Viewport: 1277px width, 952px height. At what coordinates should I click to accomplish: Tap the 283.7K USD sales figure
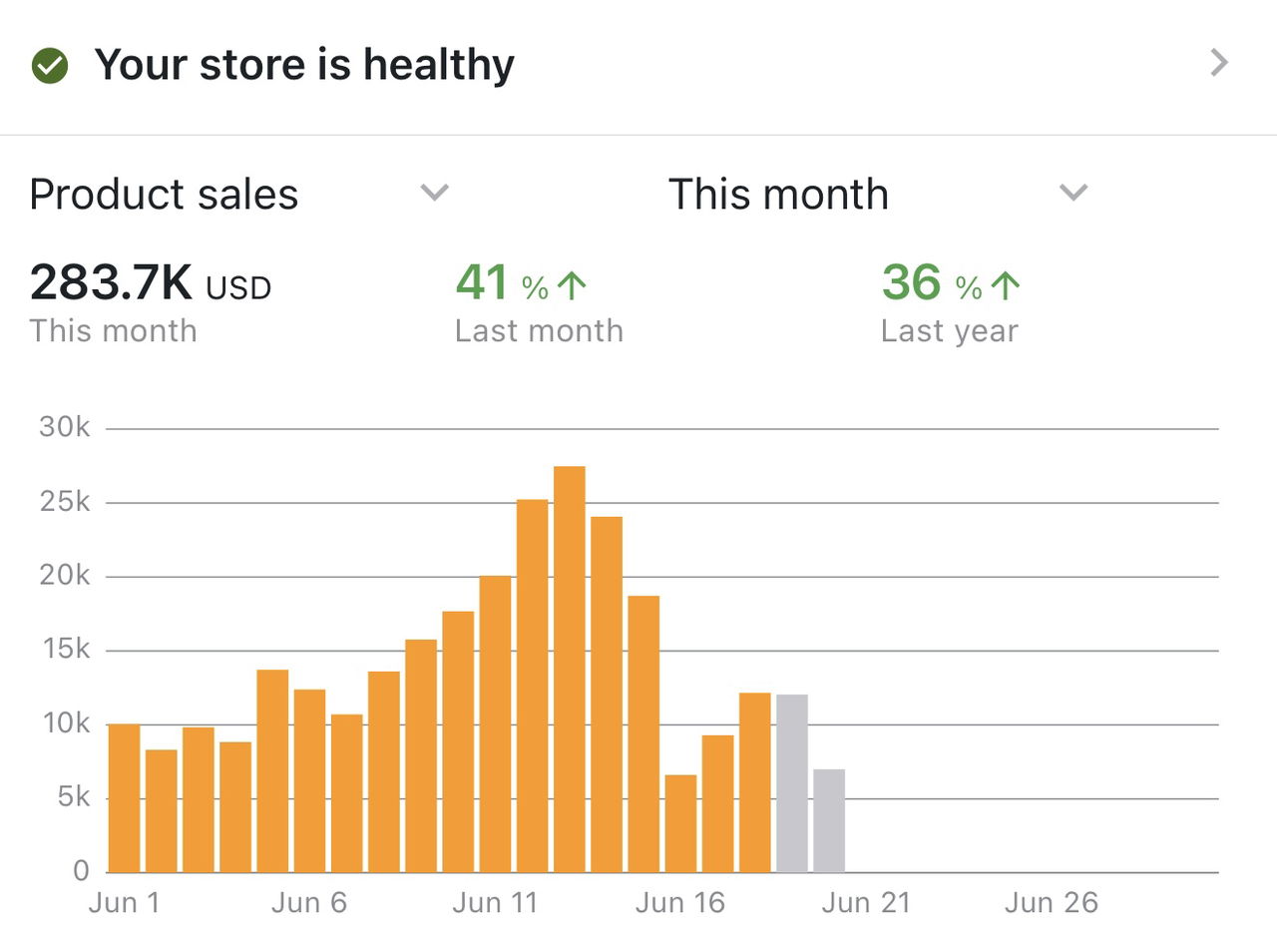click(150, 282)
